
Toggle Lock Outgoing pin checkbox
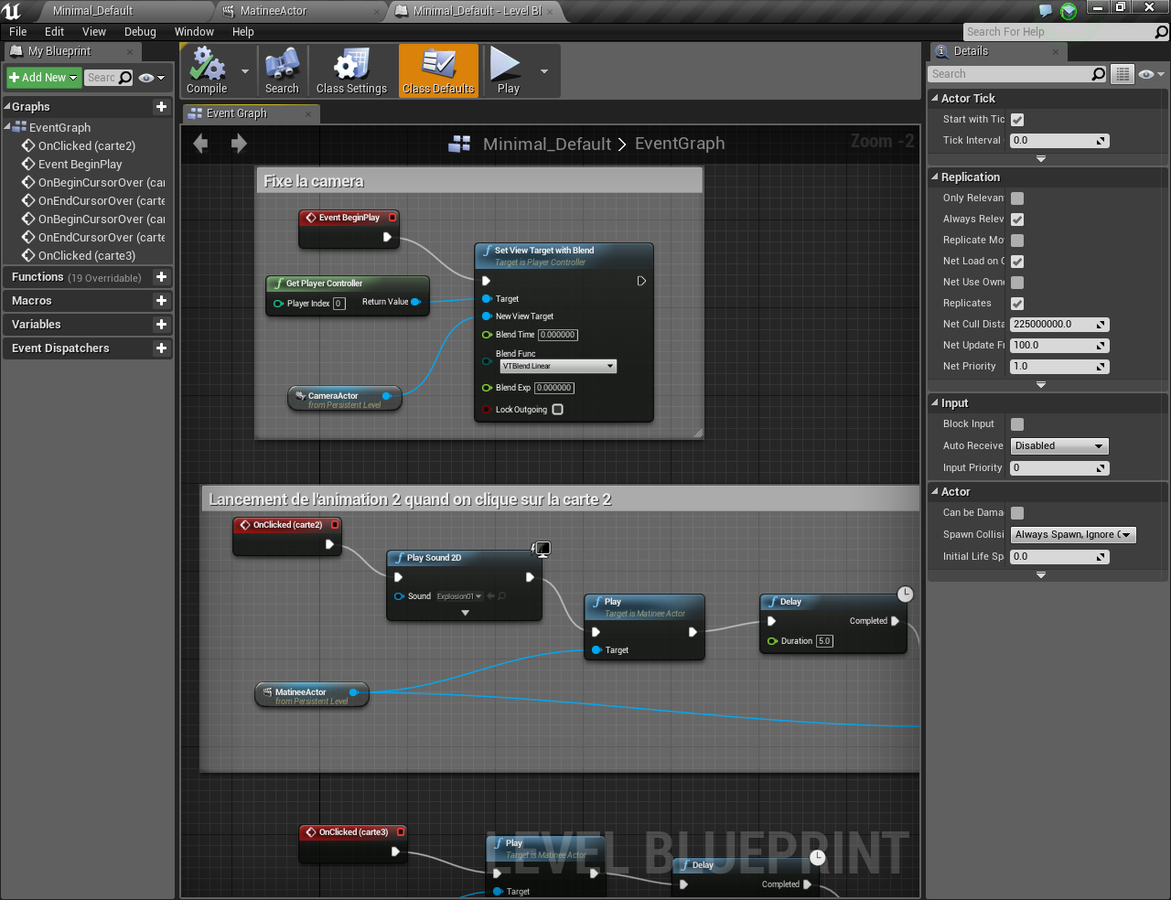557,409
